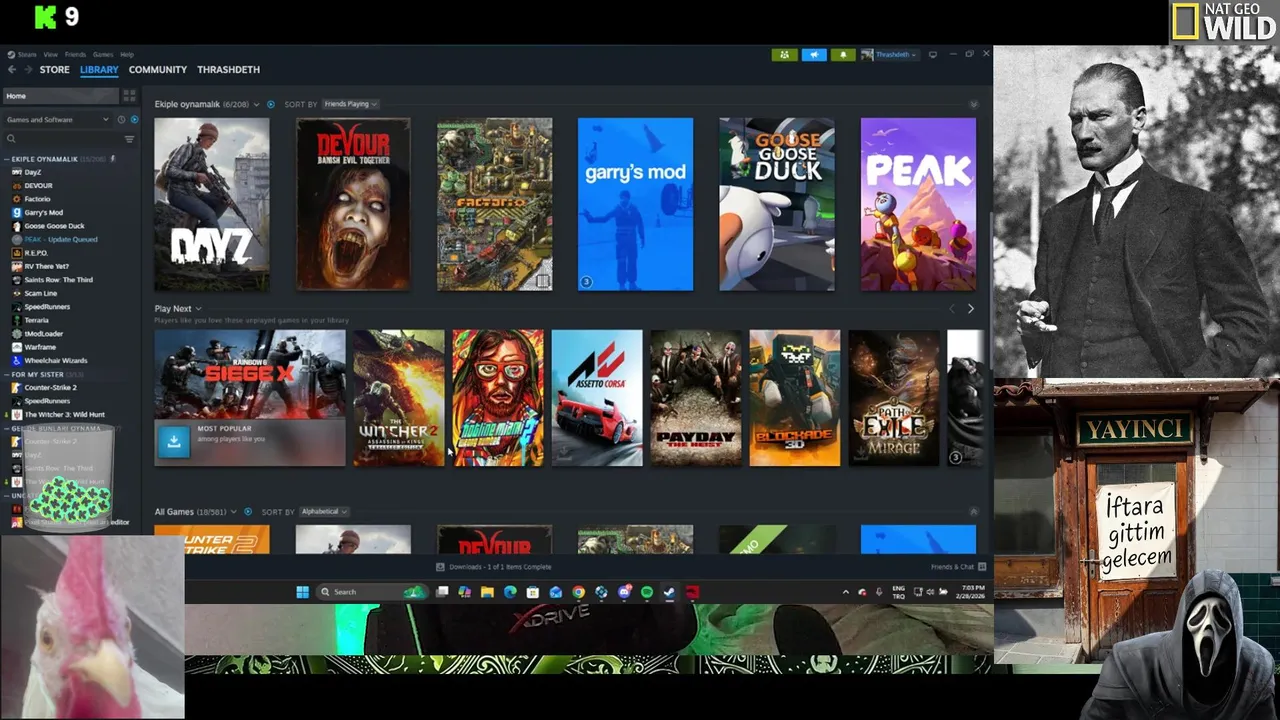
Task: Open the DayZ game cover
Action: [x=212, y=204]
